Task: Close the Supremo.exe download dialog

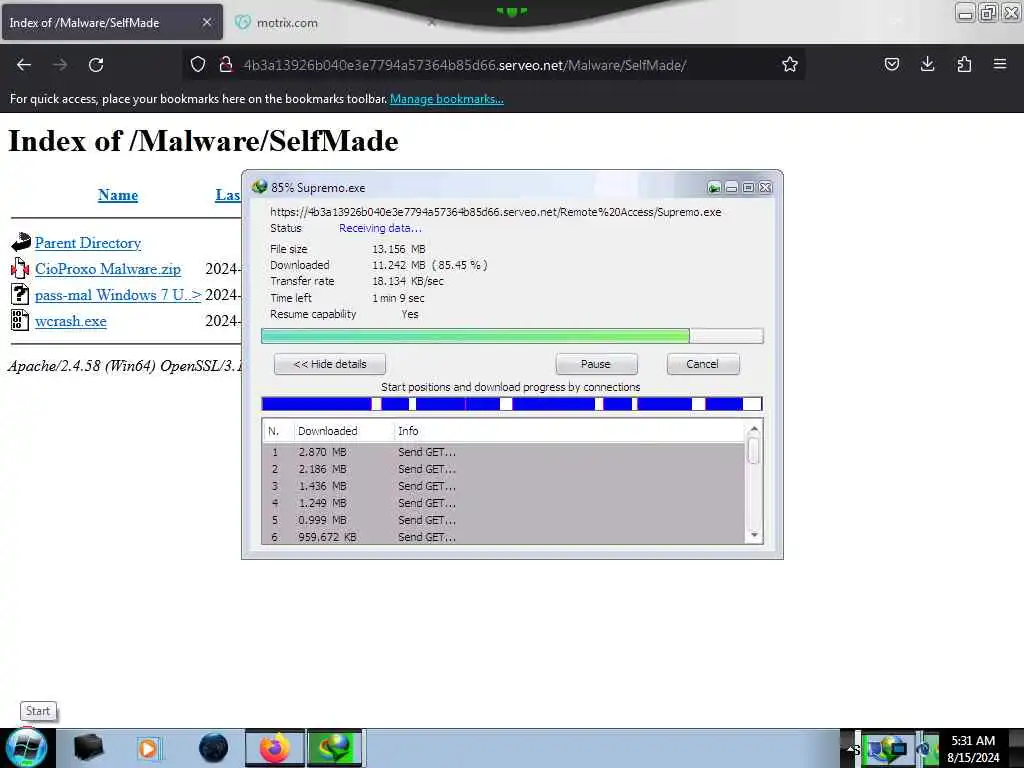Action: (x=765, y=188)
